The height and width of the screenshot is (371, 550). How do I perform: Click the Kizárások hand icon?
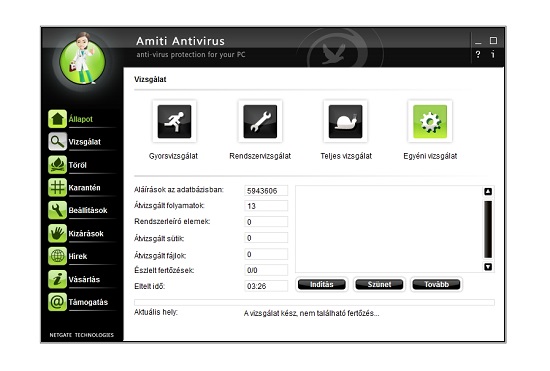[57, 233]
